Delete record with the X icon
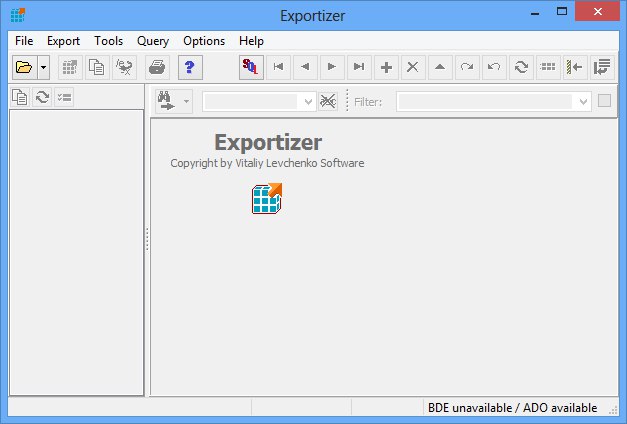 point(413,67)
